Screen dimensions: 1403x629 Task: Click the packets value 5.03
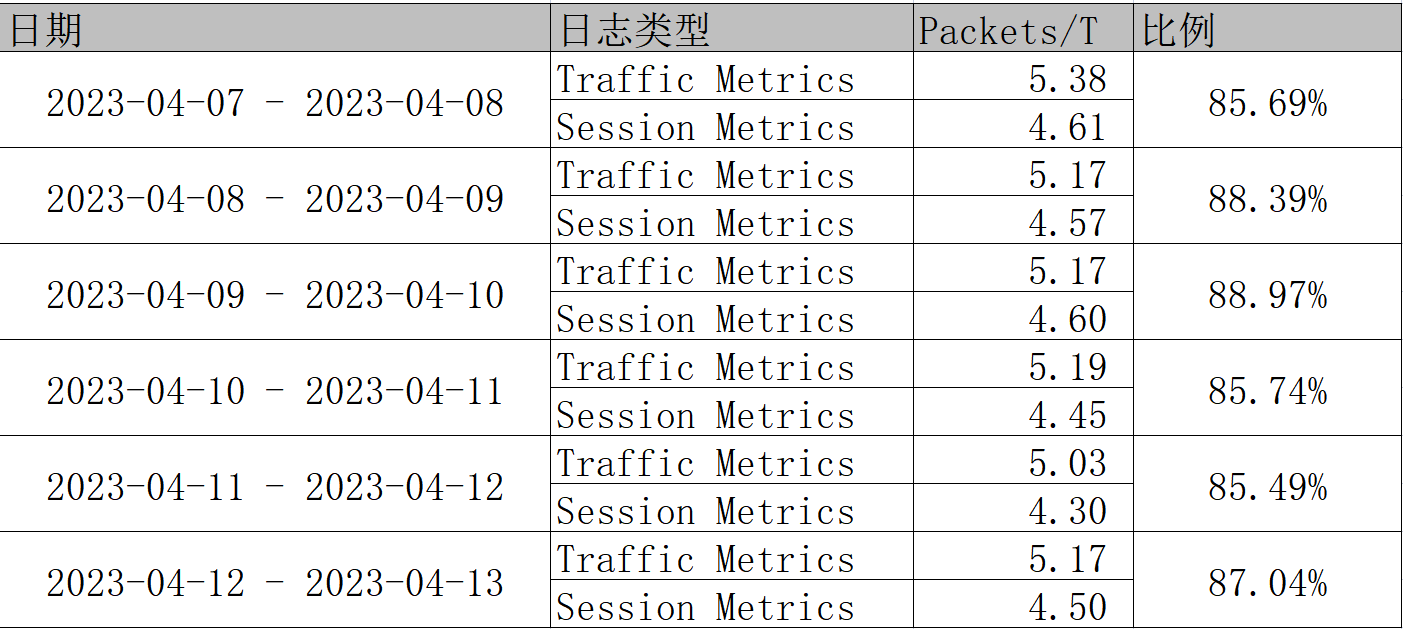[x=1067, y=462]
